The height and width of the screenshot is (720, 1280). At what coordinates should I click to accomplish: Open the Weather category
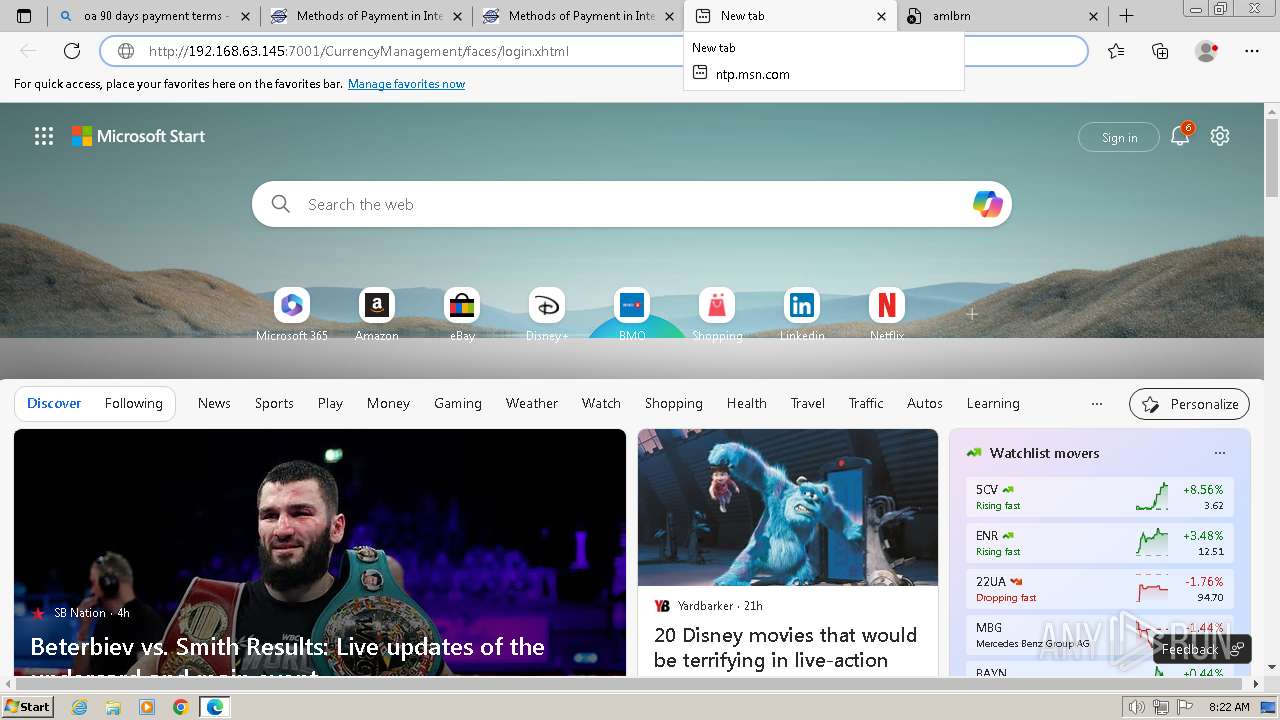click(532, 403)
